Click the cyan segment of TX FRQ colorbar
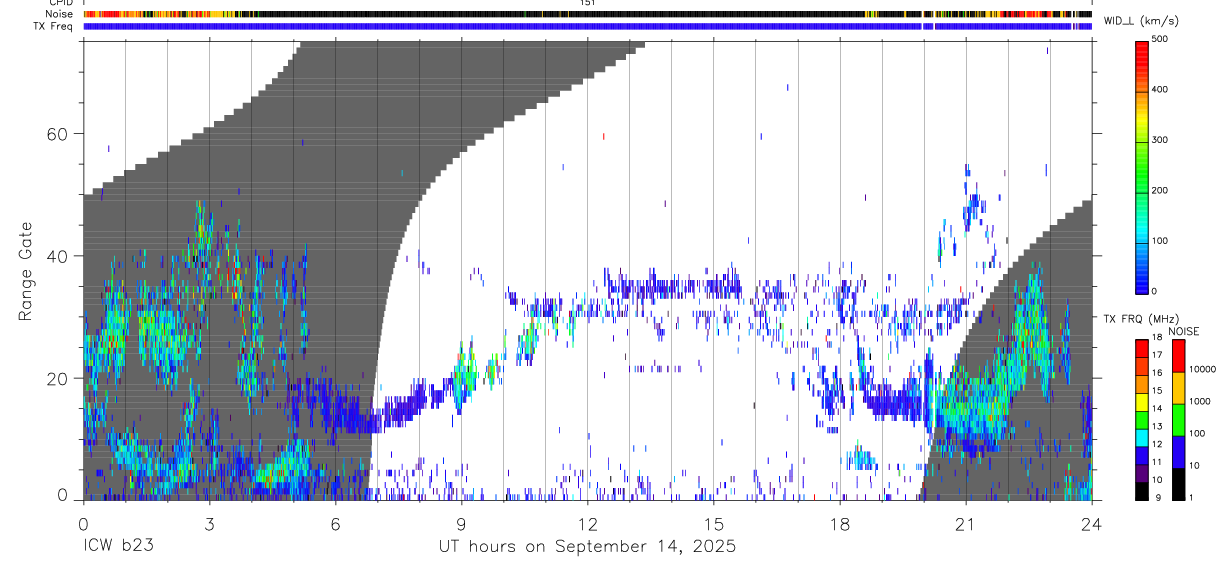Viewport: 1228px width, 567px height. coord(1142,437)
